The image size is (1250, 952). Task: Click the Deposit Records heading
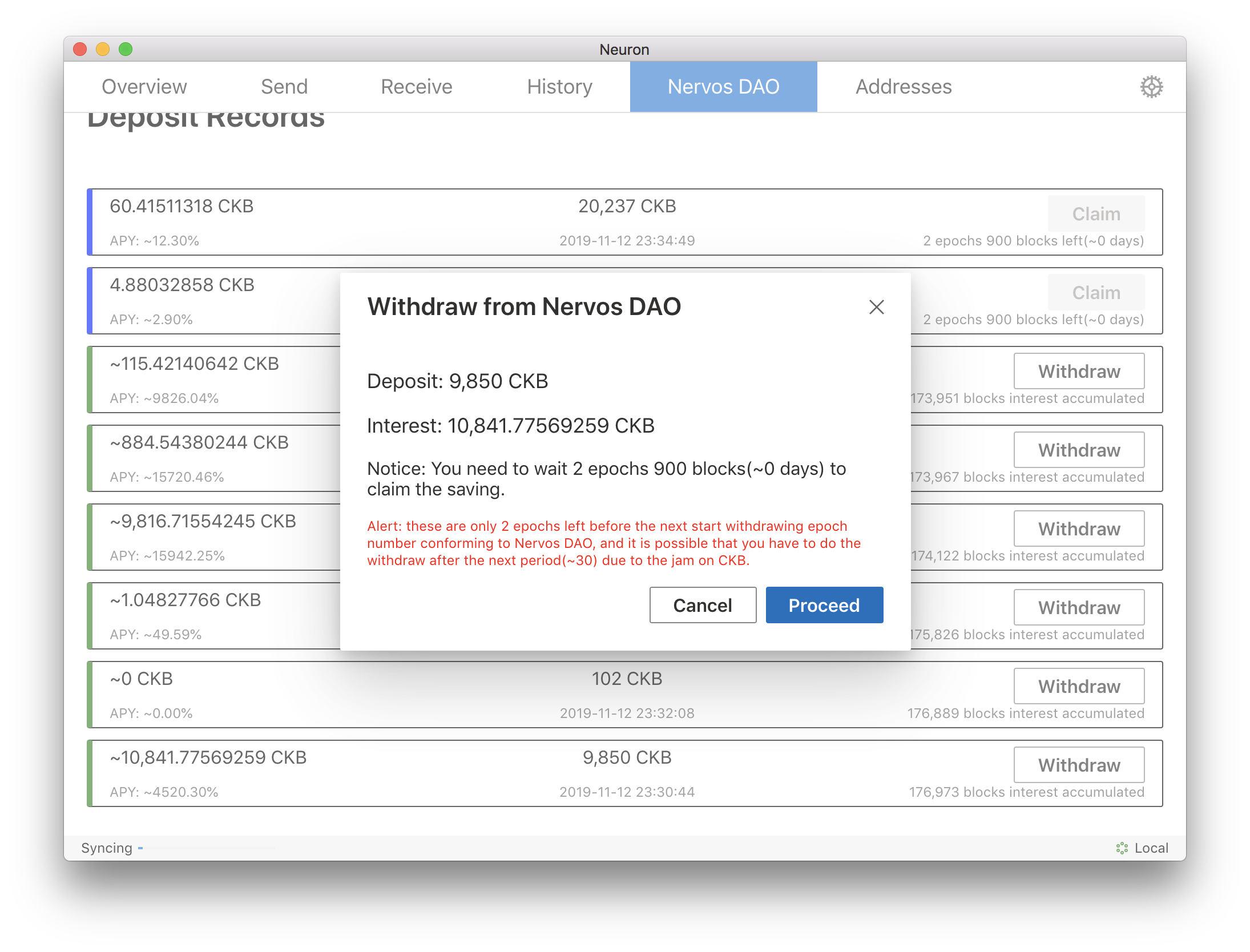tap(206, 120)
